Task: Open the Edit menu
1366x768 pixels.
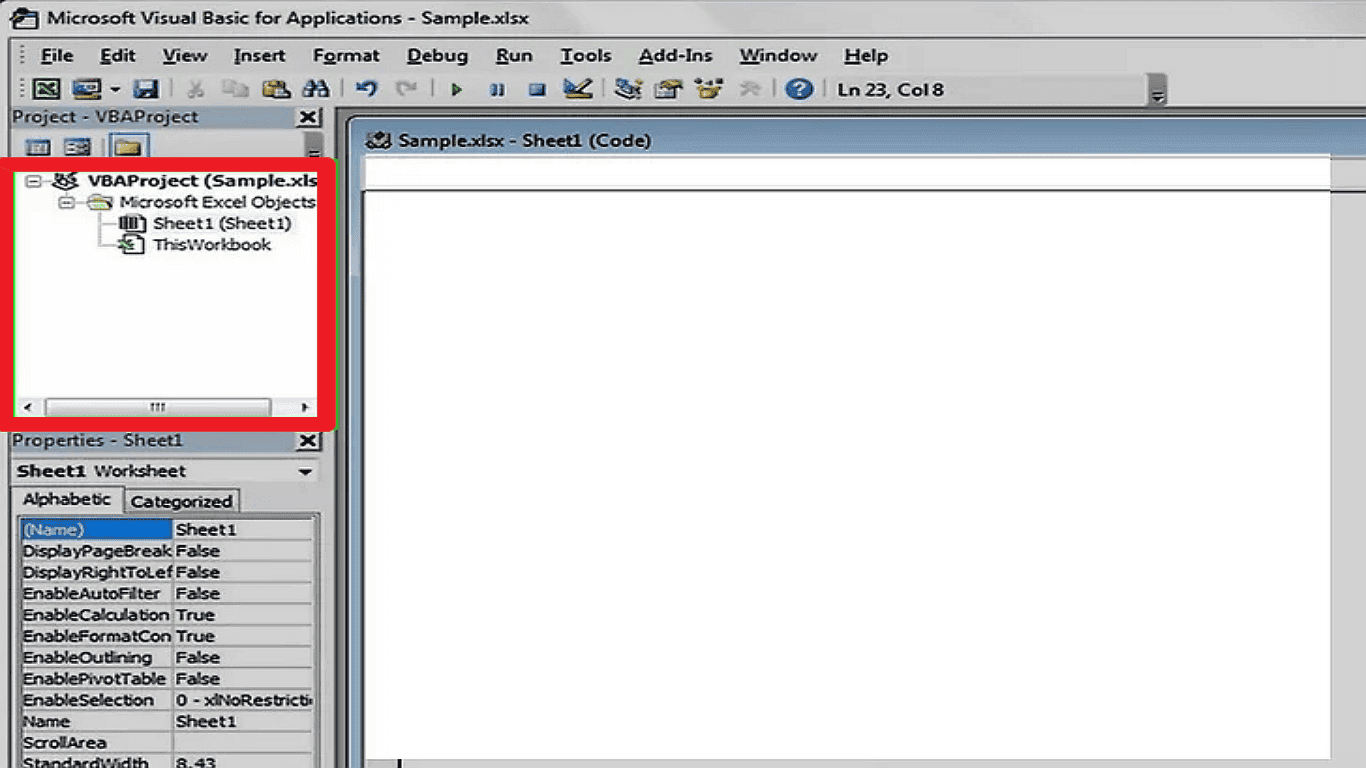Action: (x=117, y=56)
